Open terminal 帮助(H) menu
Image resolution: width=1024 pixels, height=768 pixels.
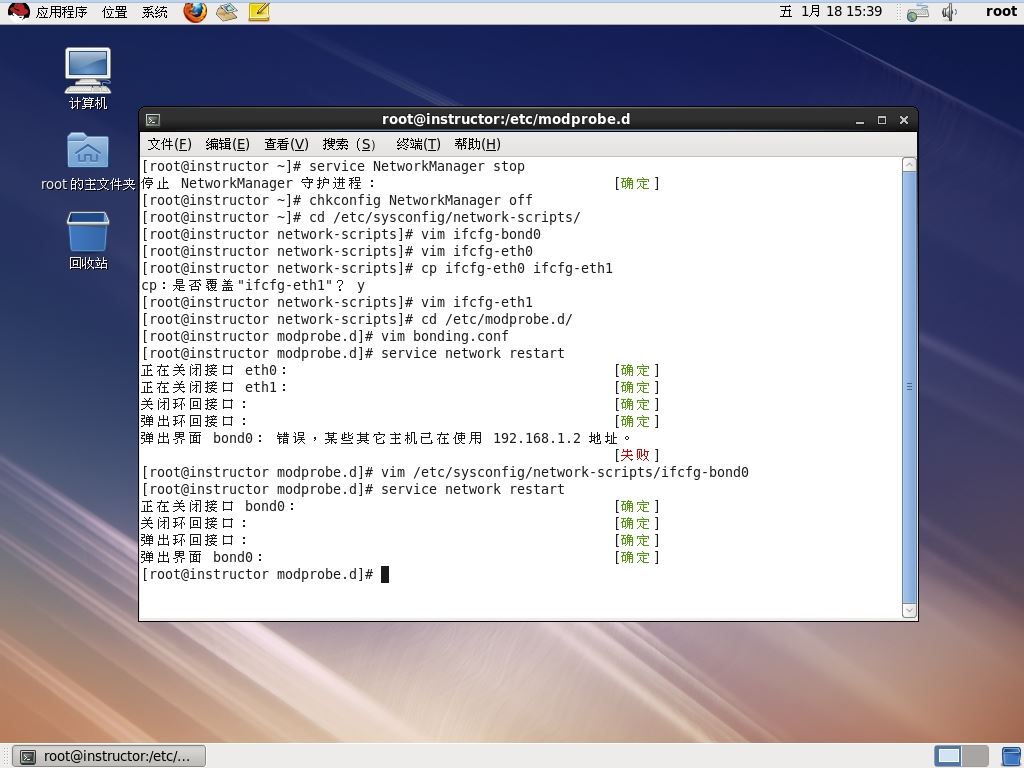pos(477,144)
